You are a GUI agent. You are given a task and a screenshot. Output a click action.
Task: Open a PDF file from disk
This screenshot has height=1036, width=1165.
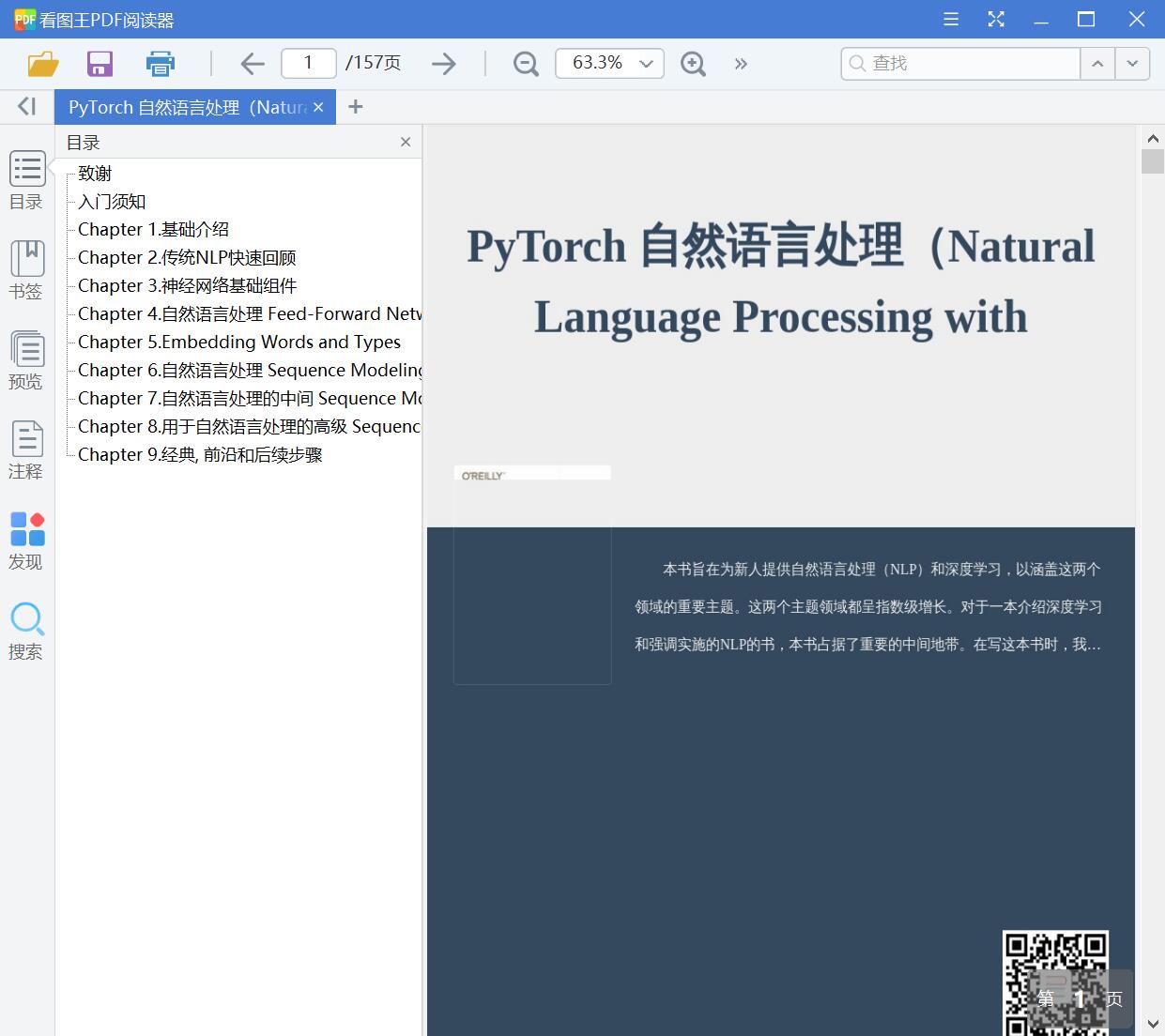[42, 63]
